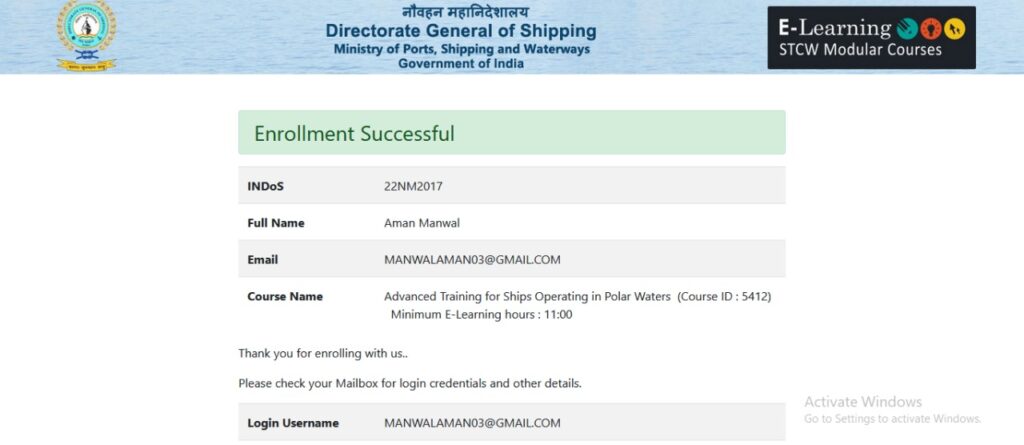Image resolution: width=1024 pixels, height=445 pixels.
Task: Click the Course Name row label
Action: pos(285,297)
